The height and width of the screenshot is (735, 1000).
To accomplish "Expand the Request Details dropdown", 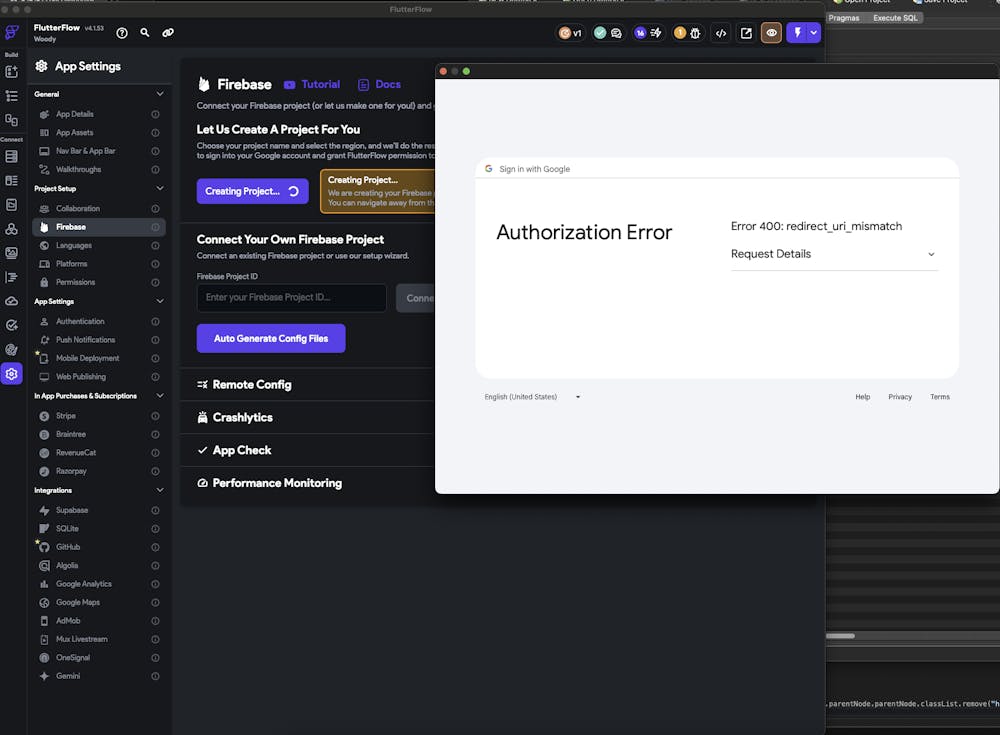I will (x=834, y=254).
